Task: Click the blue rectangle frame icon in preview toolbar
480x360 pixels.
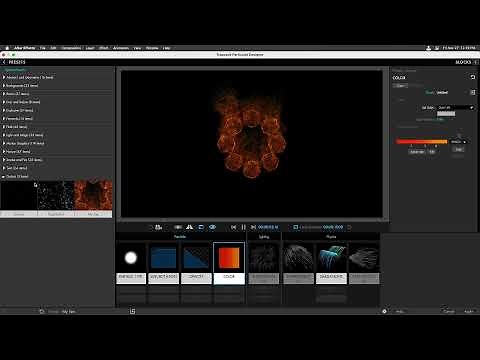Action: (201, 227)
